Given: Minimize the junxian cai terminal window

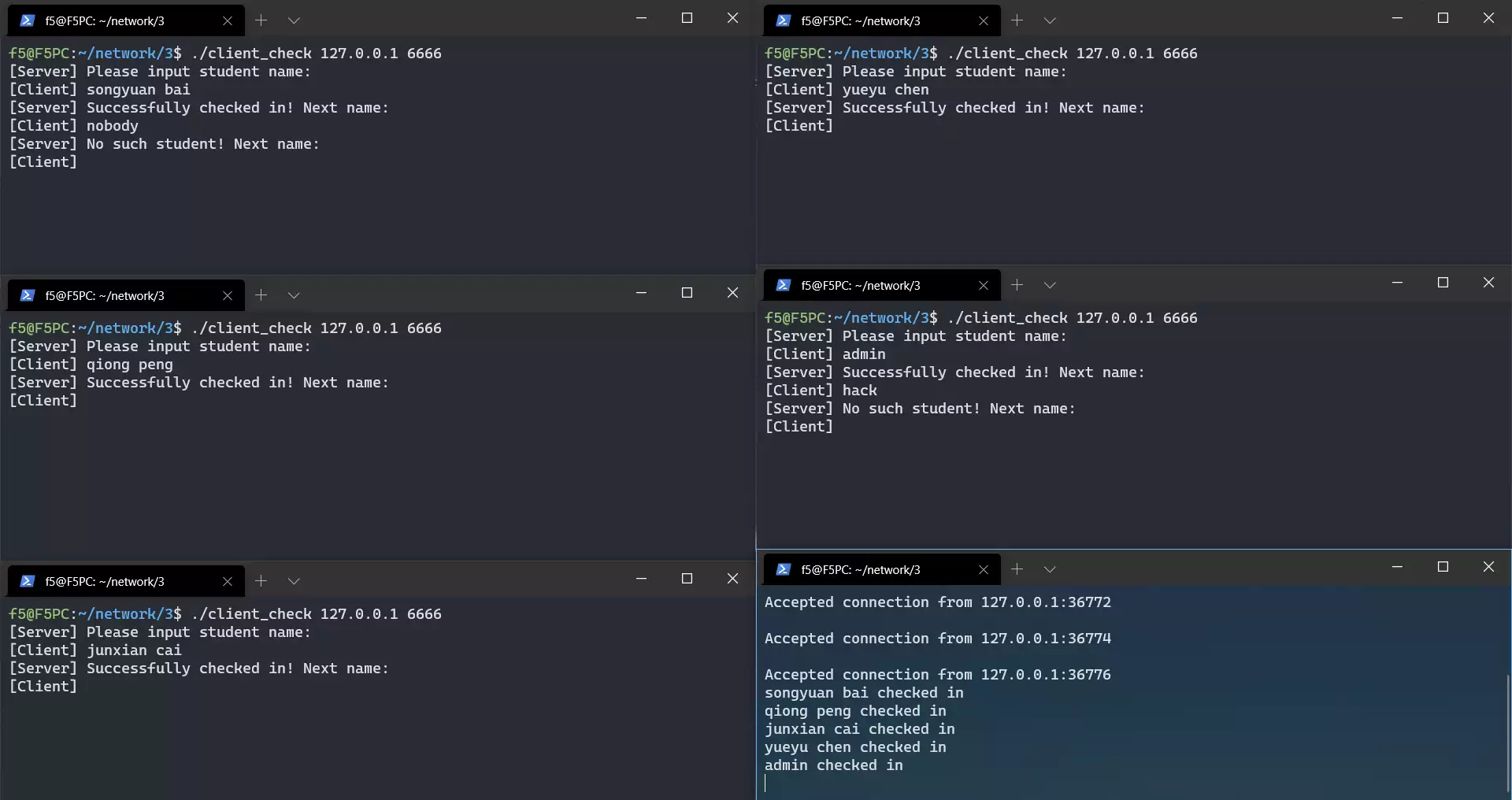Looking at the screenshot, I should pyautogui.click(x=641, y=579).
